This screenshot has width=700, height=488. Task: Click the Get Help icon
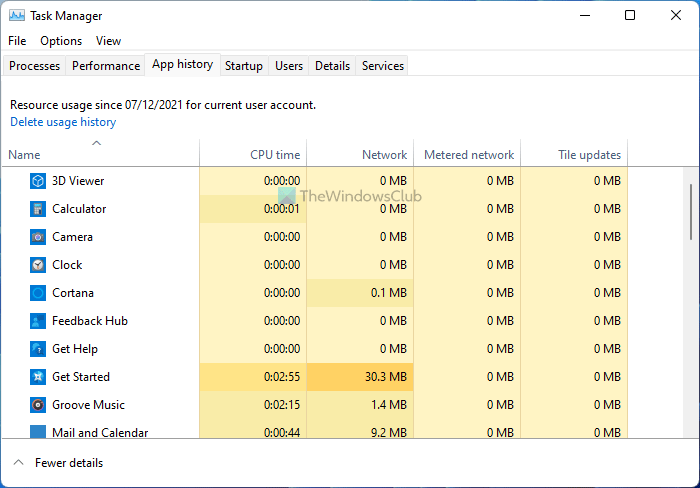click(x=38, y=349)
